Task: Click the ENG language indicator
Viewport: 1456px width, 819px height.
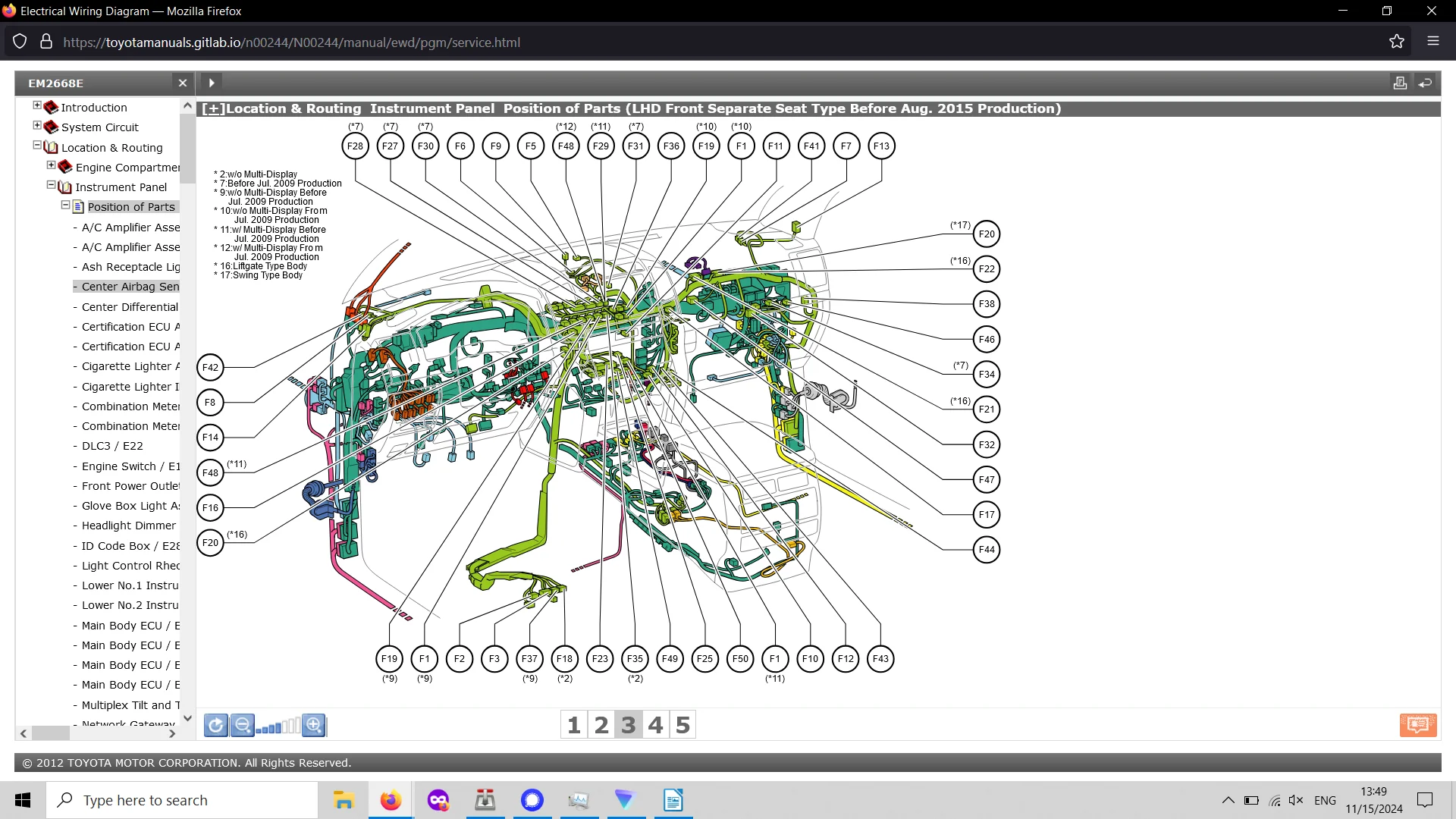Action: tap(1325, 800)
